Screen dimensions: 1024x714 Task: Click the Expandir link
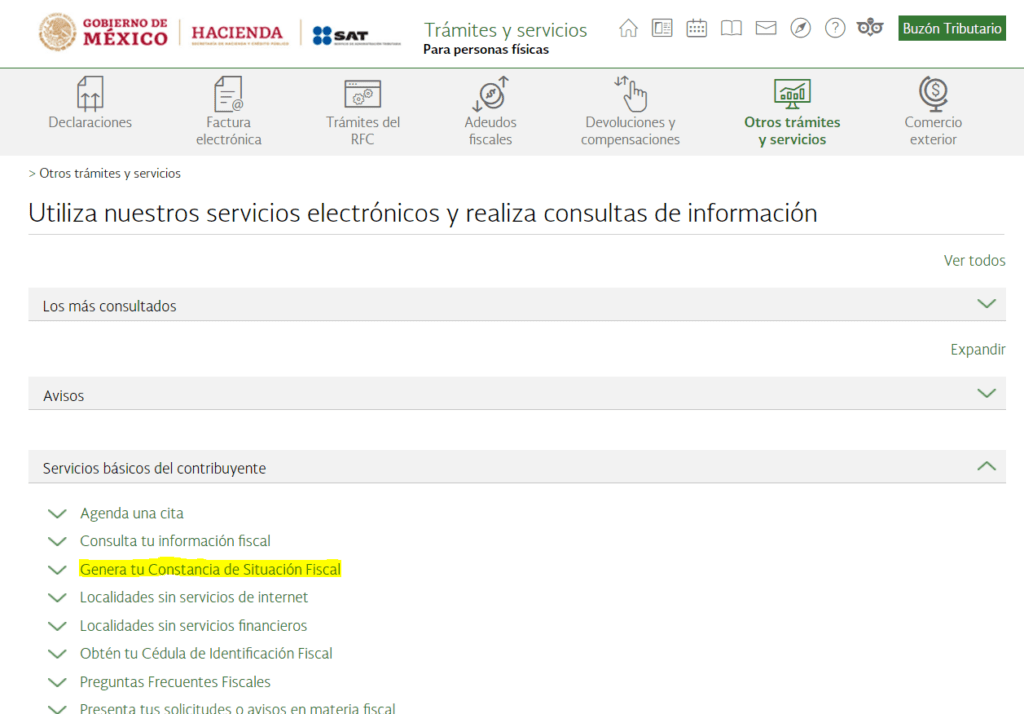978,349
